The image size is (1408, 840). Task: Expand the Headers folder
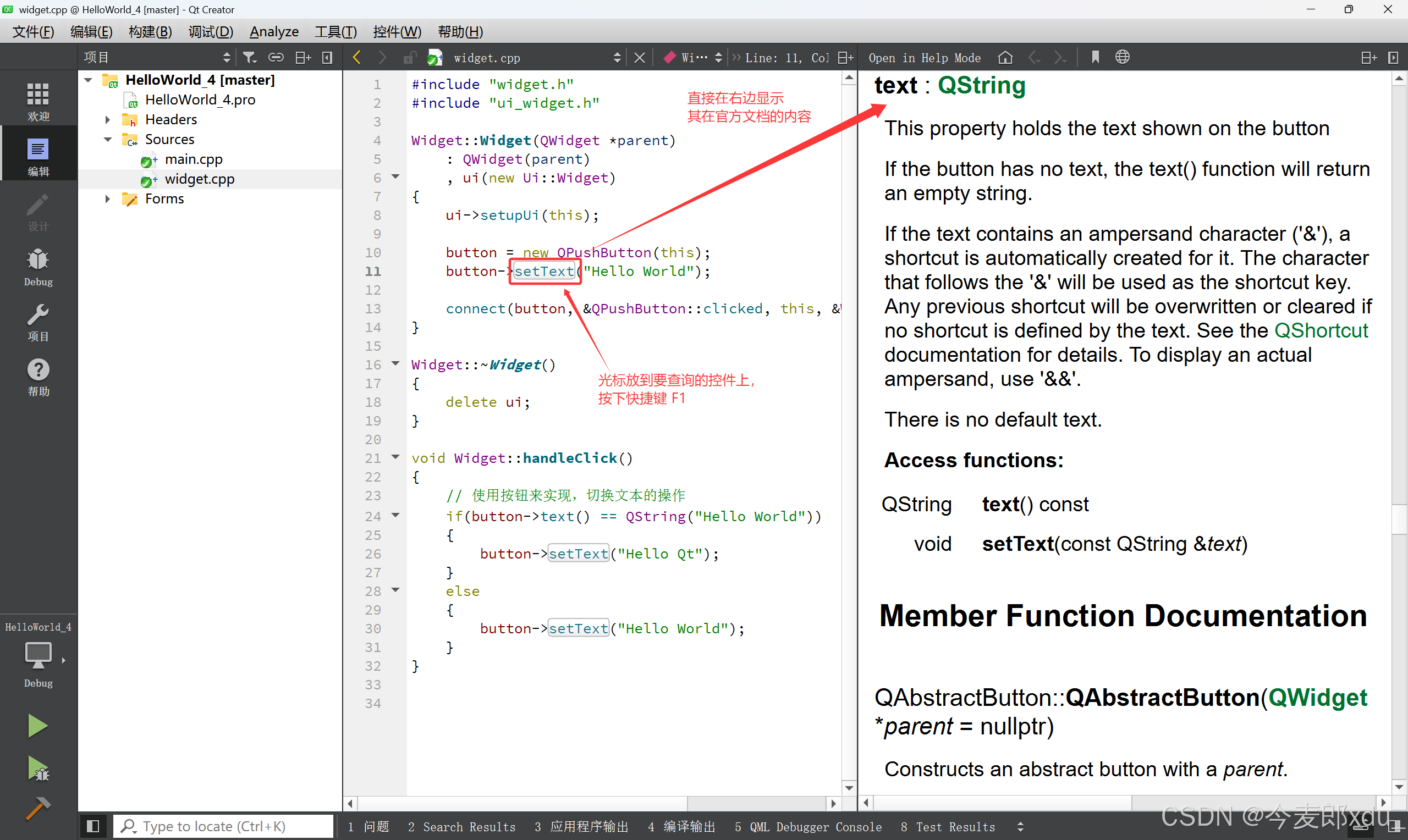[x=107, y=119]
